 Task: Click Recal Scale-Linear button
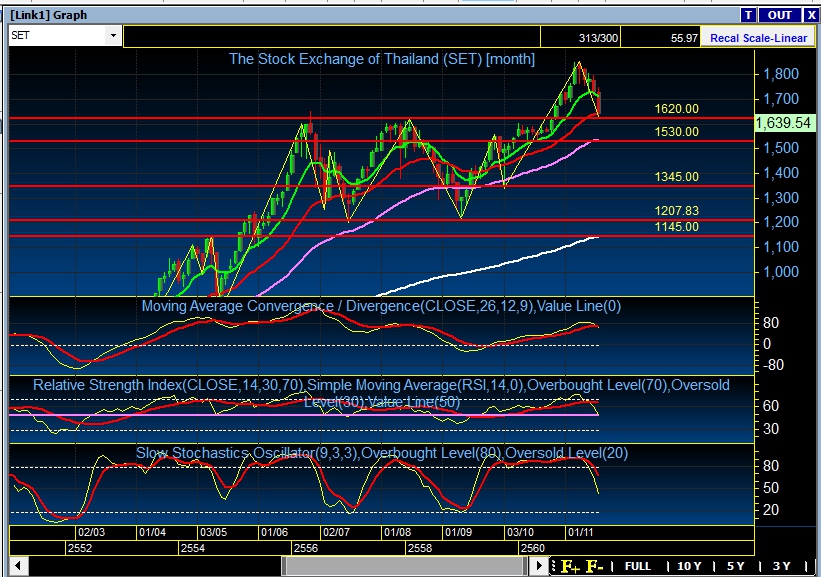point(758,38)
